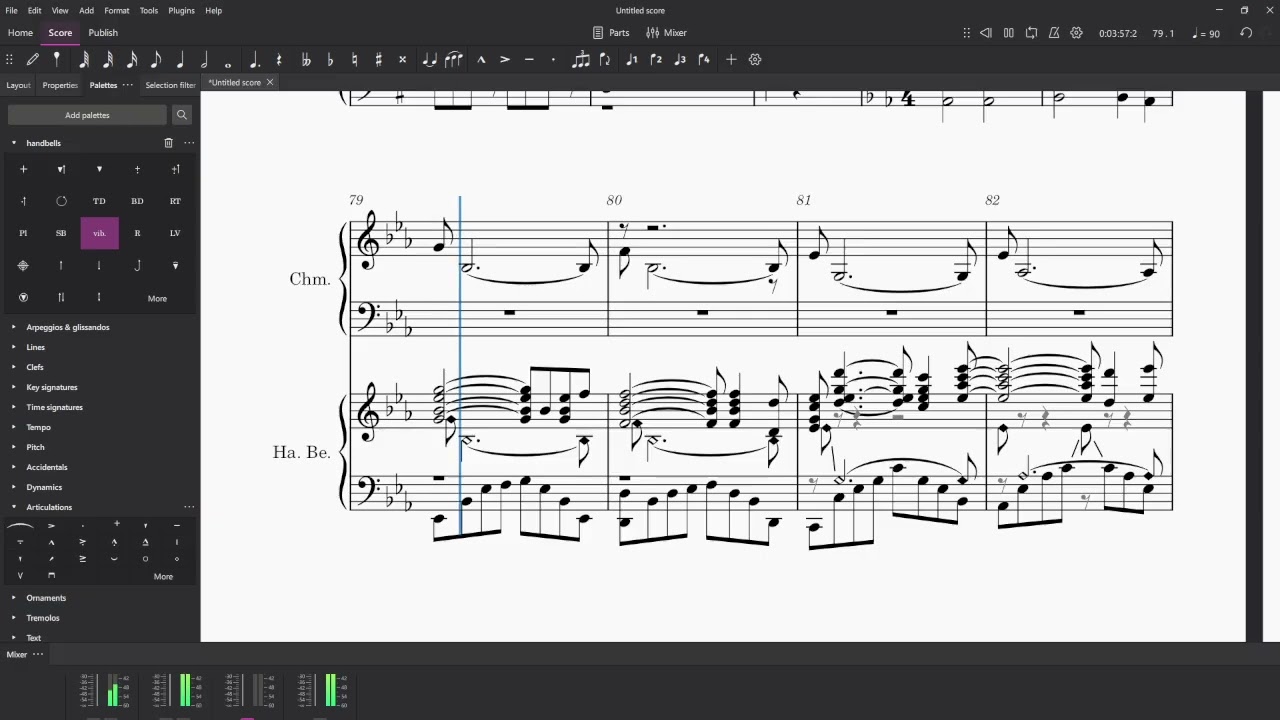
Task: Select the TD handbell technique
Action: [x=99, y=201]
